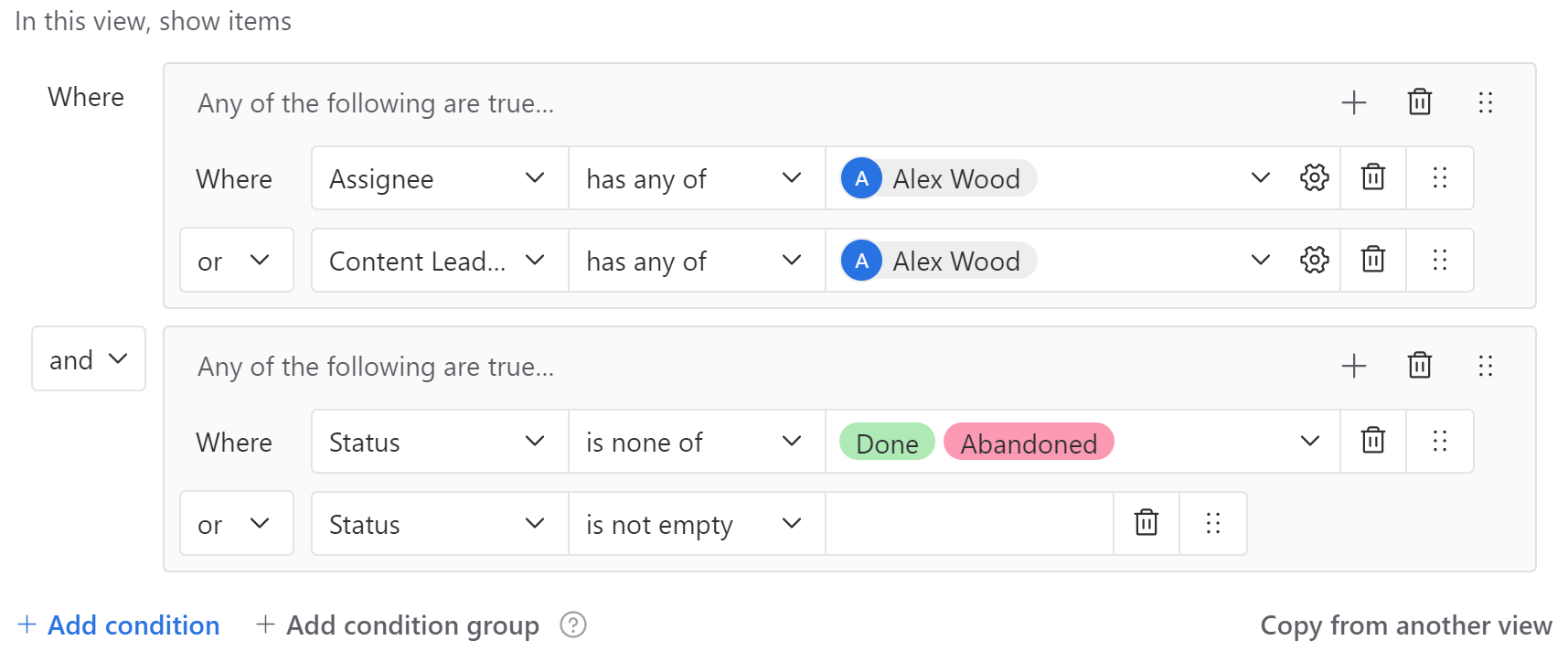Open settings gear for Assignee condition
Image resolution: width=1568 pixels, height=662 pixels.
click(1314, 177)
